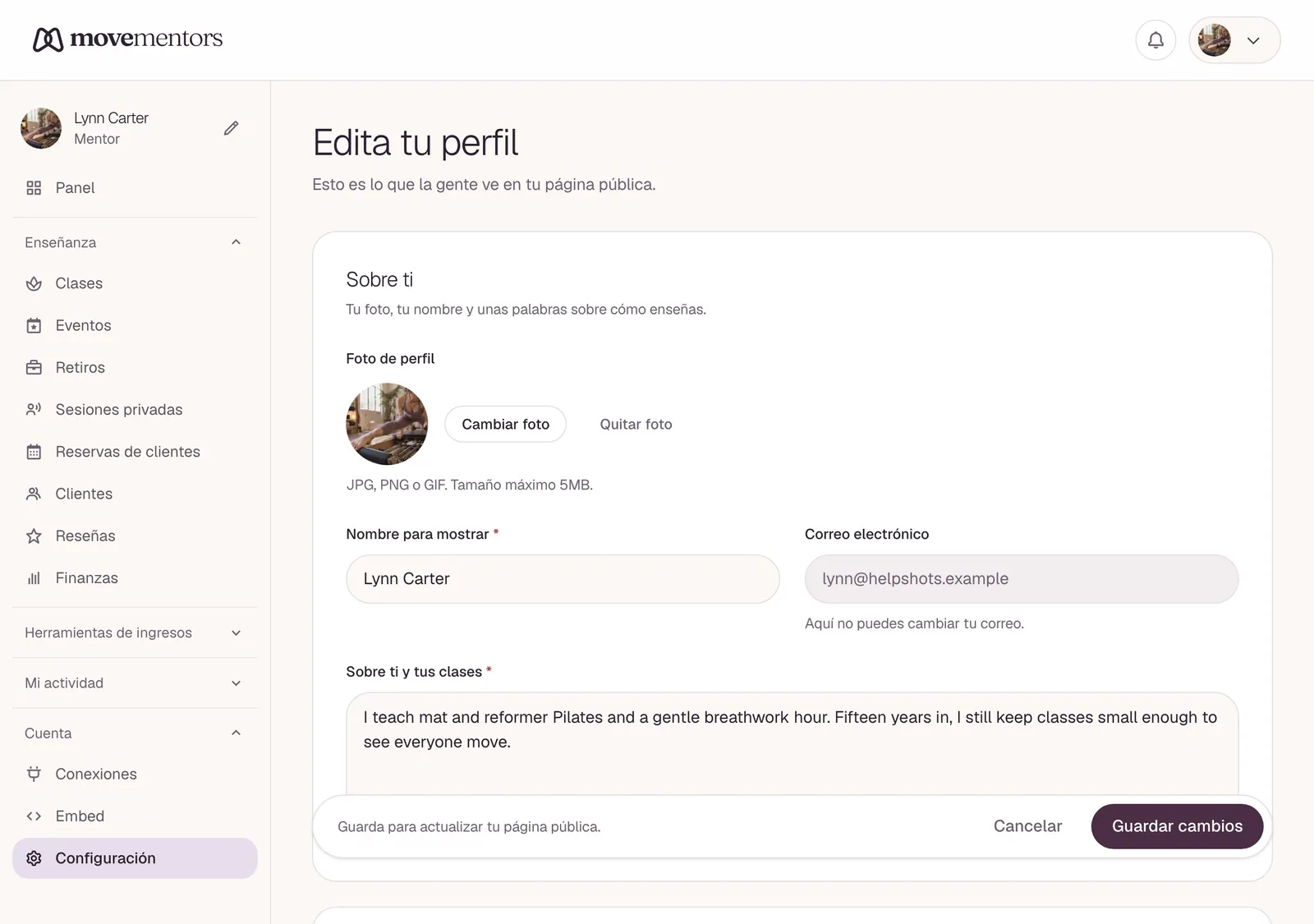Click the Retiros briefcase icon
This screenshot has width=1314, height=924.
pyautogui.click(x=34, y=367)
